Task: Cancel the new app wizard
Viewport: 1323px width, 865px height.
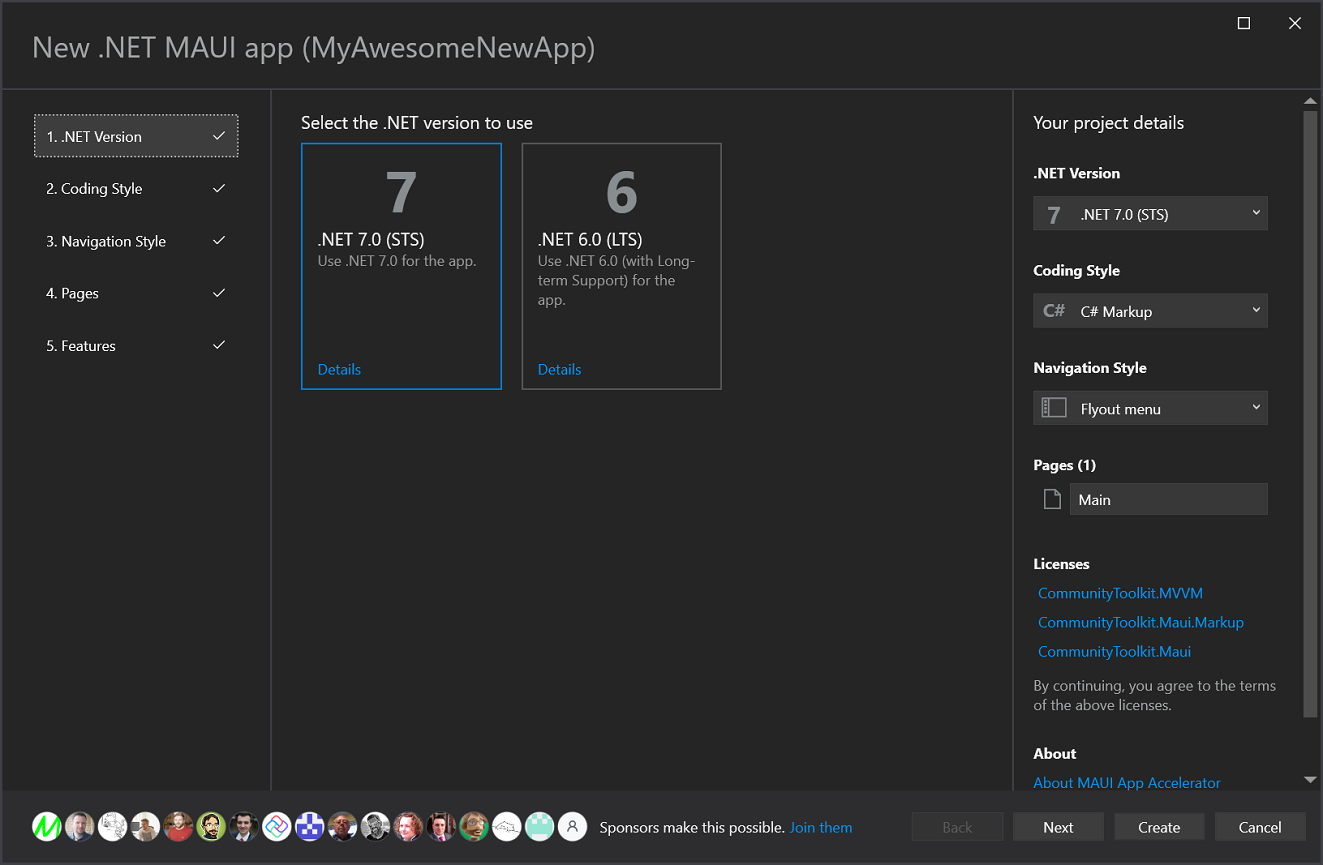Action: click(1260, 827)
